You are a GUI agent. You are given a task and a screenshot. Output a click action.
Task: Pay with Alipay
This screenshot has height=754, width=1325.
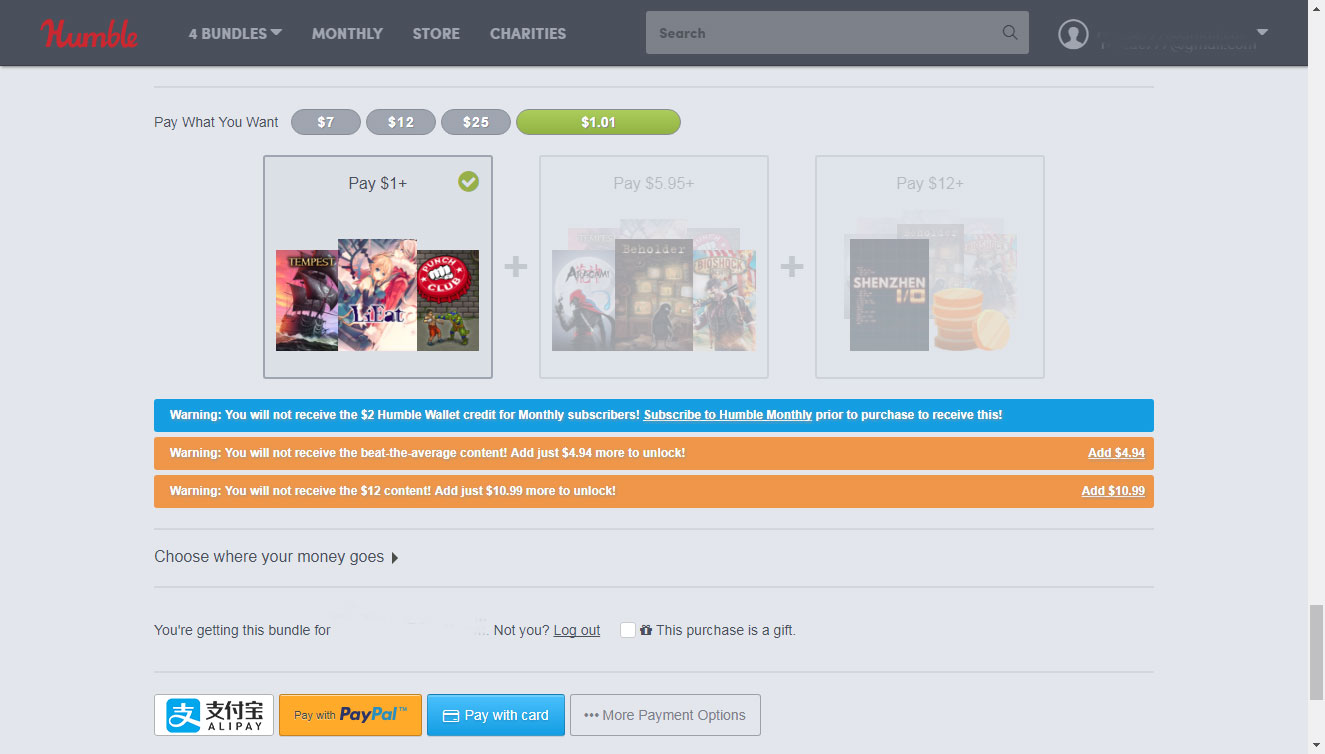tap(214, 715)
